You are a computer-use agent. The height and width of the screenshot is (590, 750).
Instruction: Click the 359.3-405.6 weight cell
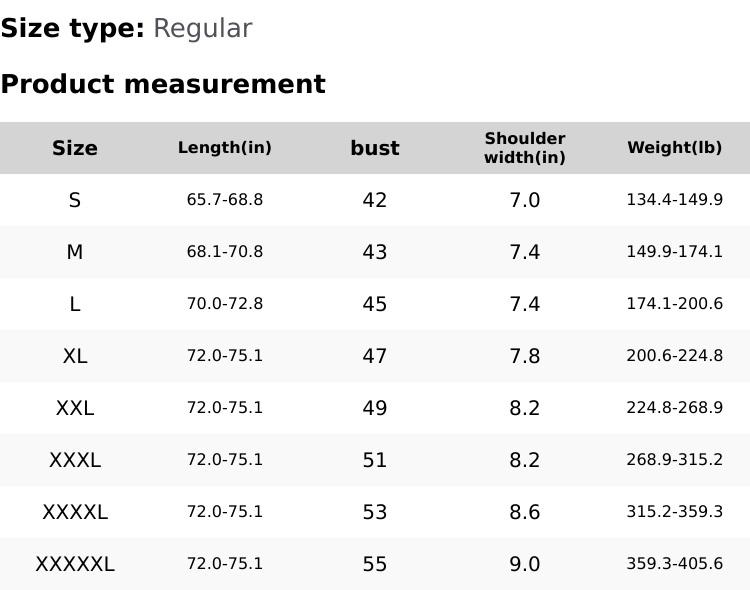pos(675,564)
